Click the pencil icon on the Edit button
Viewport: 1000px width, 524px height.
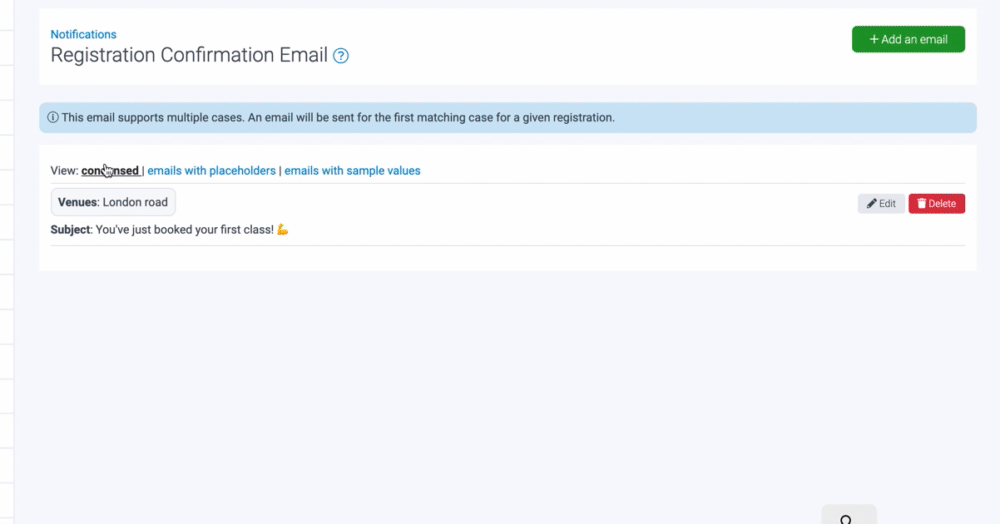(x=871, y=204)
